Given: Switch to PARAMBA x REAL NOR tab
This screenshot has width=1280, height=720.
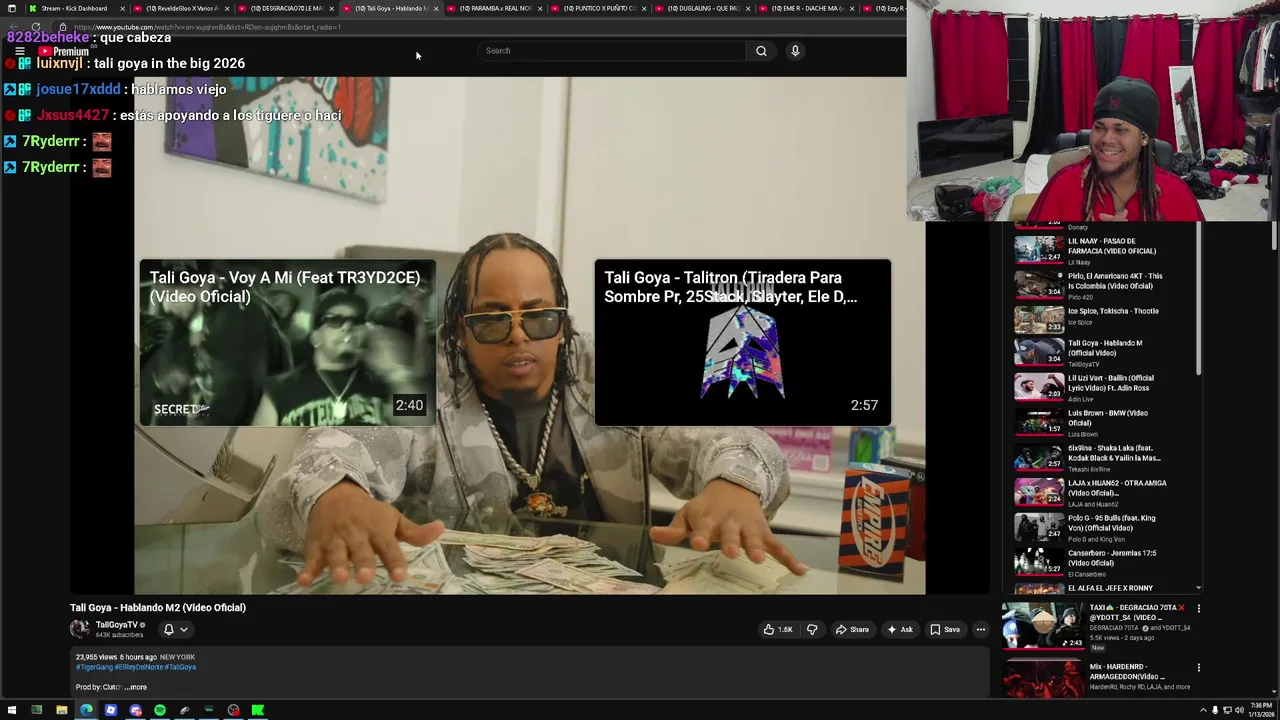Looking at the screenshot, I should coord(495,8).
